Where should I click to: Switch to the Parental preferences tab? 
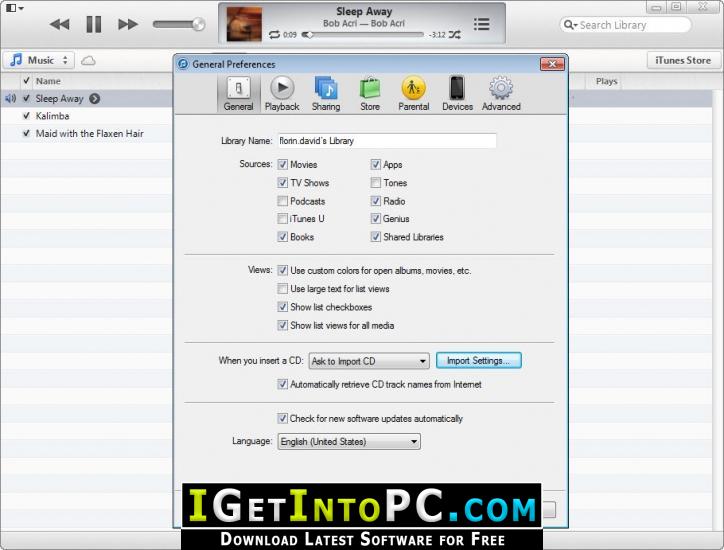click(x=414, y=94)
